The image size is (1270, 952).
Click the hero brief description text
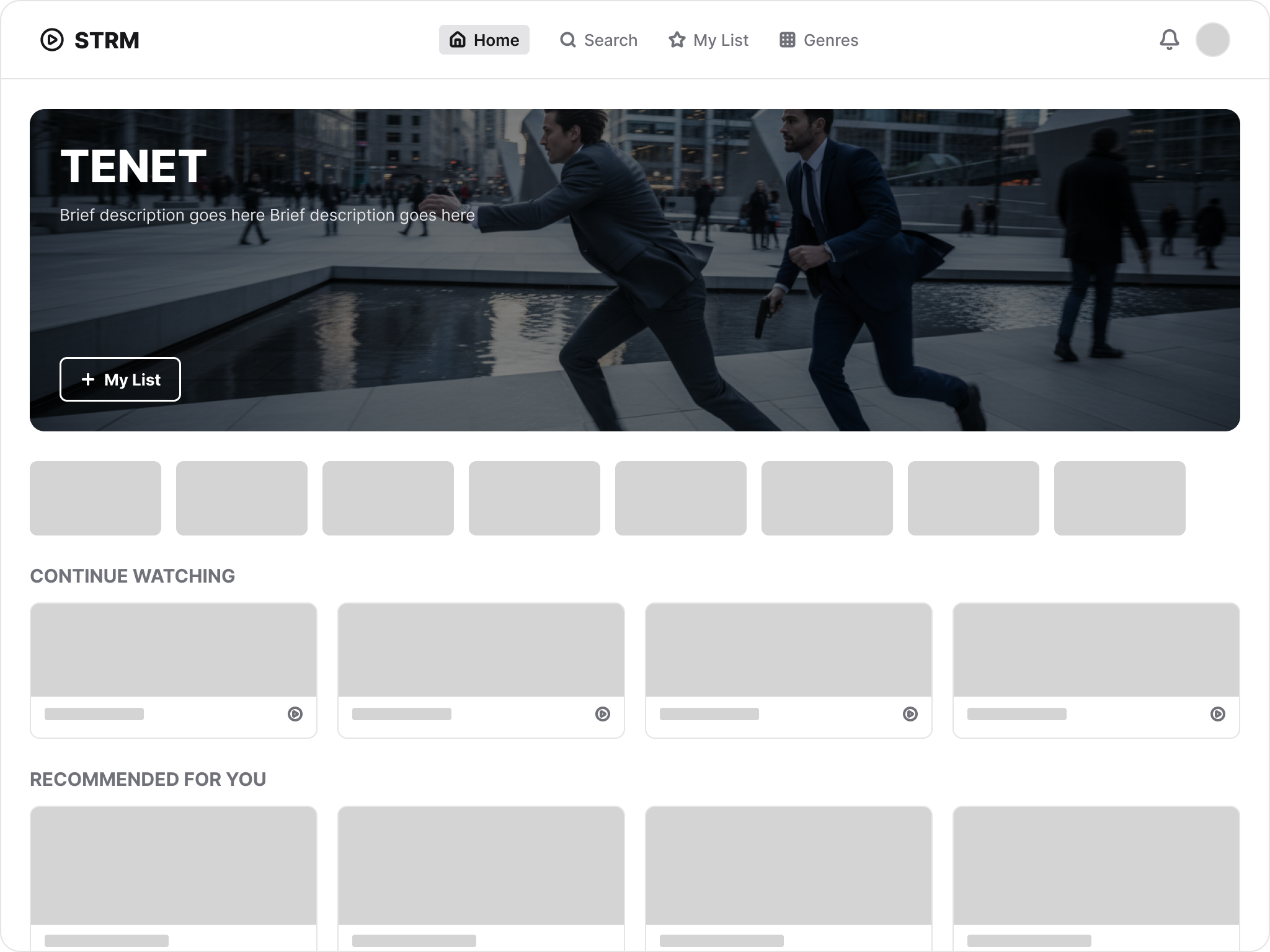(267, 215)
